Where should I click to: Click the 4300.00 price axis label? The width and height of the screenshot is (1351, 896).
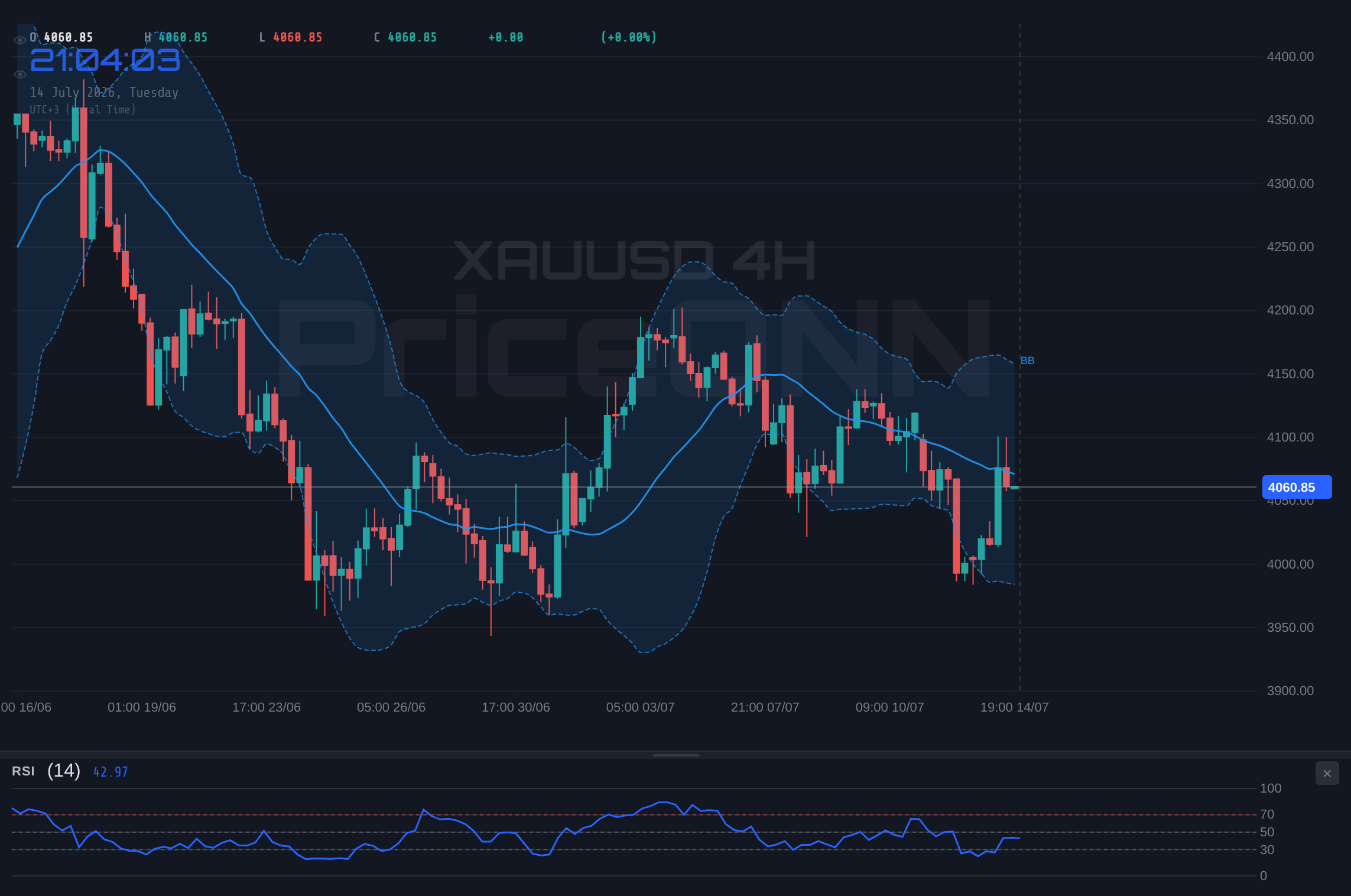[x=1290, y=184]
